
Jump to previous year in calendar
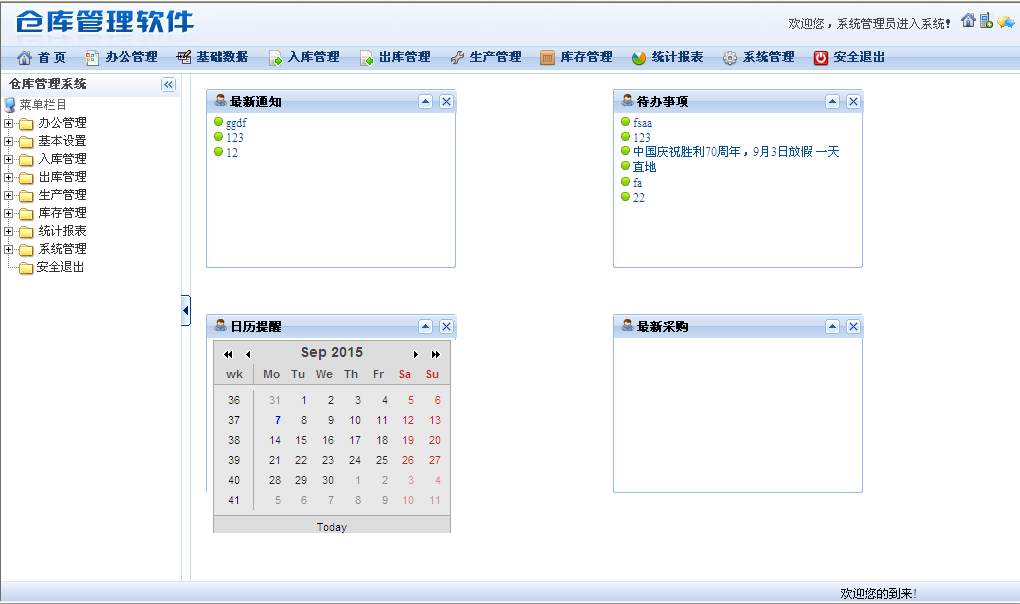tap(228, 354)
